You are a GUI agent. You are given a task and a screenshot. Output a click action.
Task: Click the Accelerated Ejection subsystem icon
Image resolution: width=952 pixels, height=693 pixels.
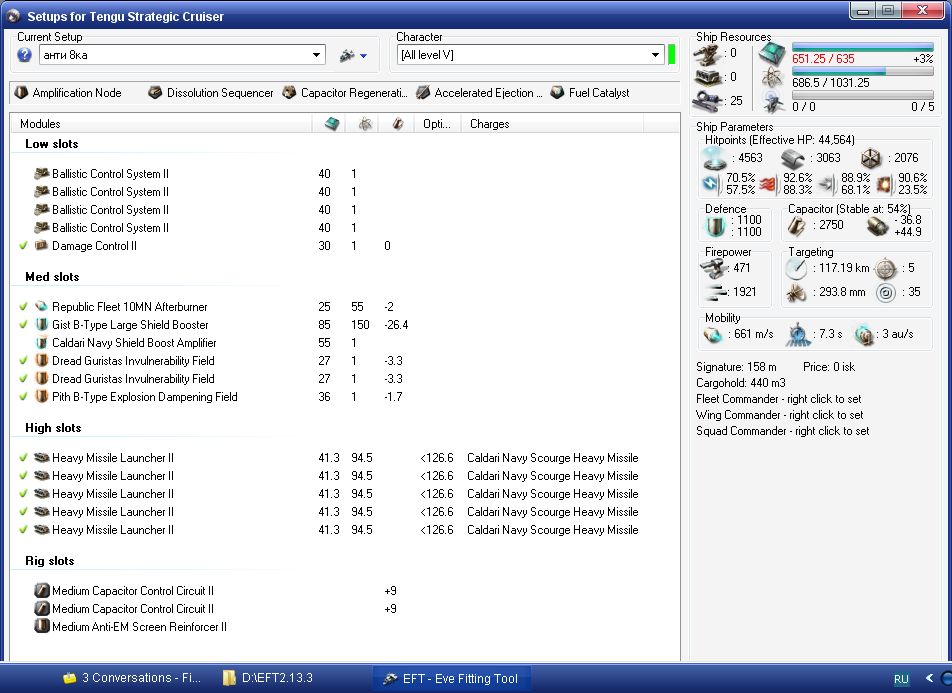423,92
